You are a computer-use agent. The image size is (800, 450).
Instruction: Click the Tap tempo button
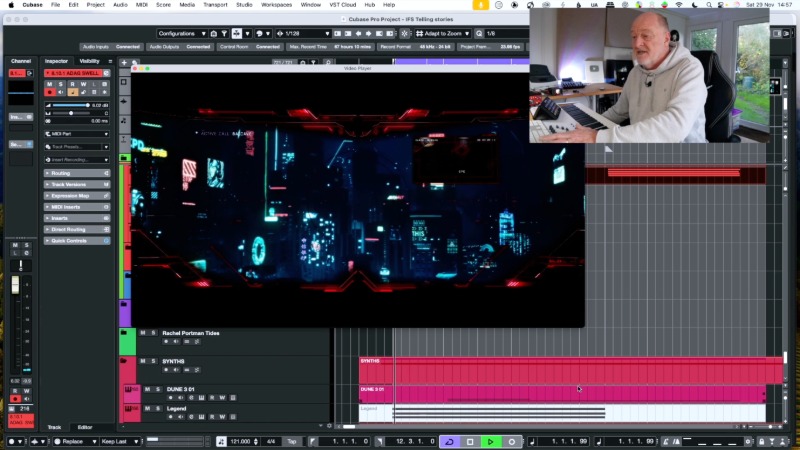tap(292, 441)
